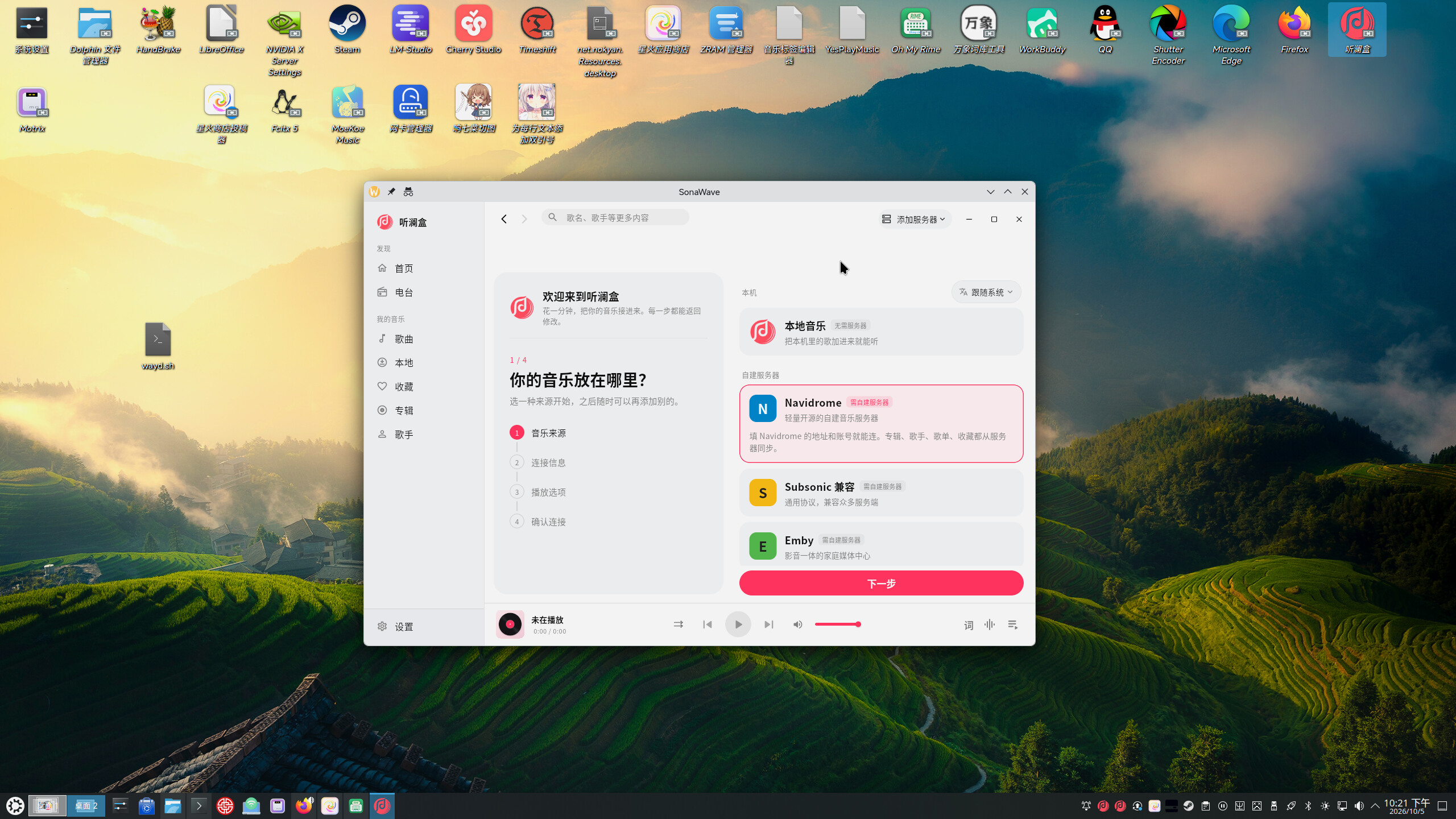This screenshot has width=1456, height=819.
Task: Click the 下一步 button
Action: (x=881, y=584)
